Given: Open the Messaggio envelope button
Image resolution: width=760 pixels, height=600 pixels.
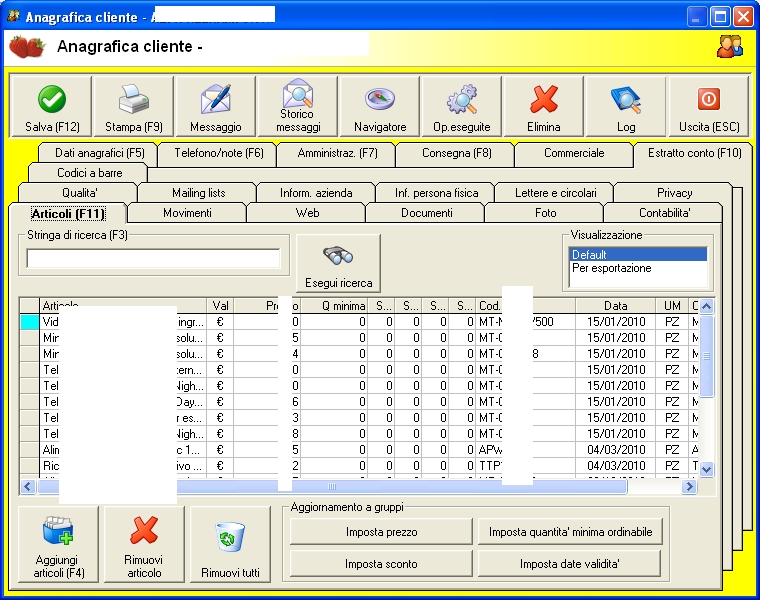Looking at the screenshot, I should click(x=216, y=107).
